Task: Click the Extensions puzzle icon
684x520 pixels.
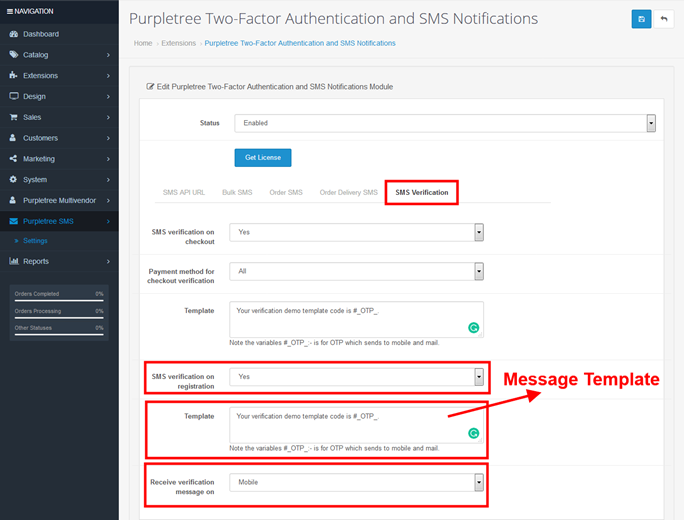Action: click(x=14, y=75)
